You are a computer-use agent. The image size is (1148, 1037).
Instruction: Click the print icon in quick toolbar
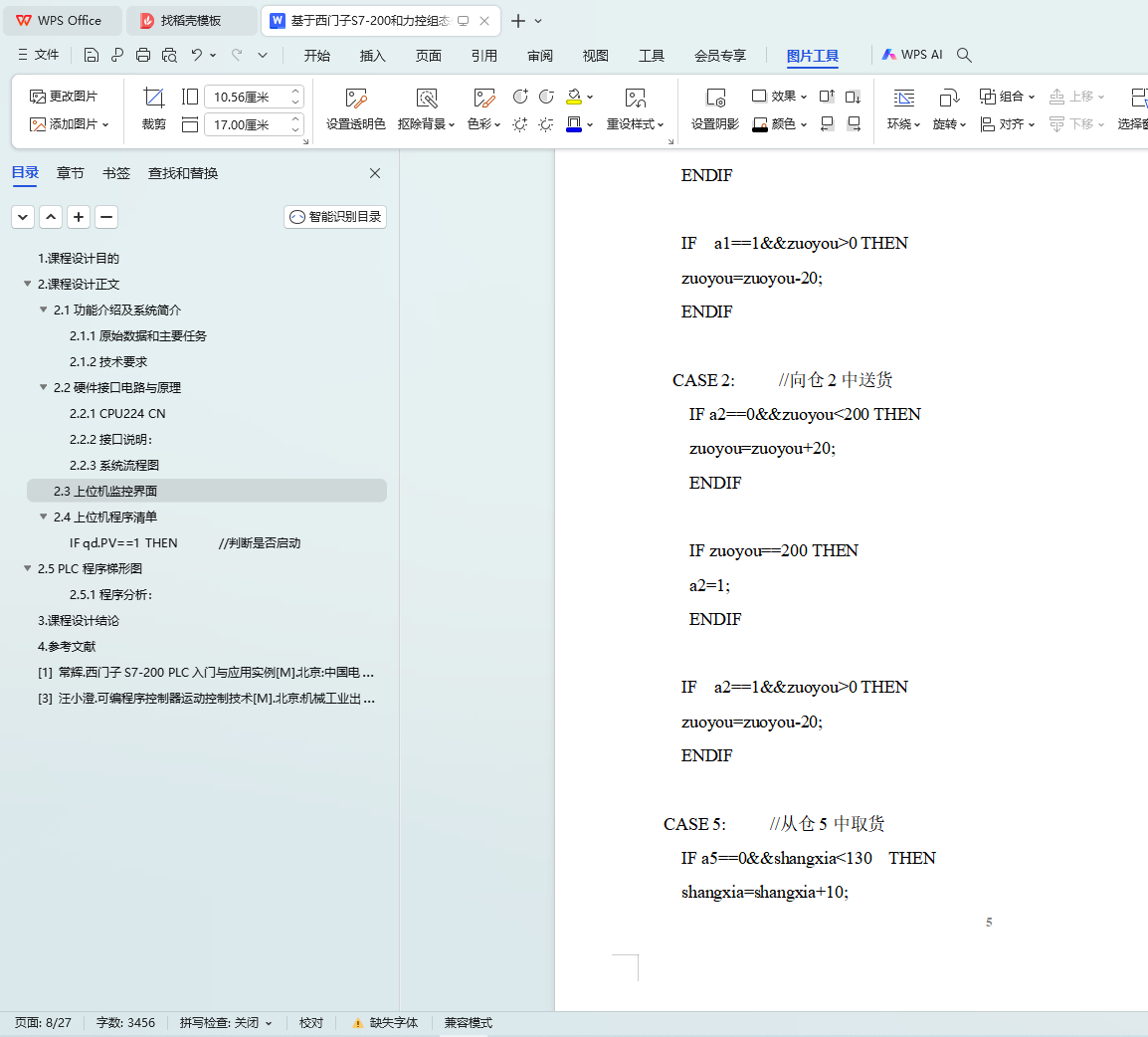[143, 55]
